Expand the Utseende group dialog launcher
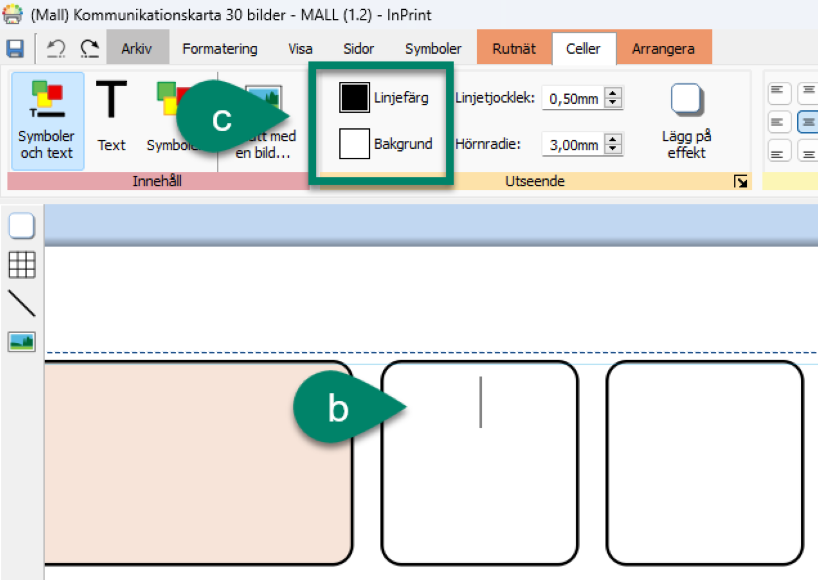 [740, 181]
